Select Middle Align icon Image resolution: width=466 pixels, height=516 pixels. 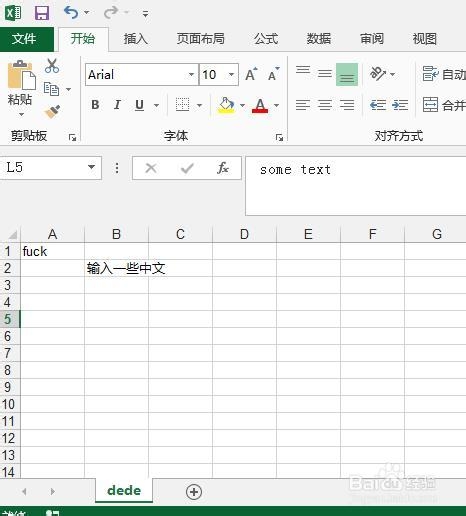tap(325, 74)
